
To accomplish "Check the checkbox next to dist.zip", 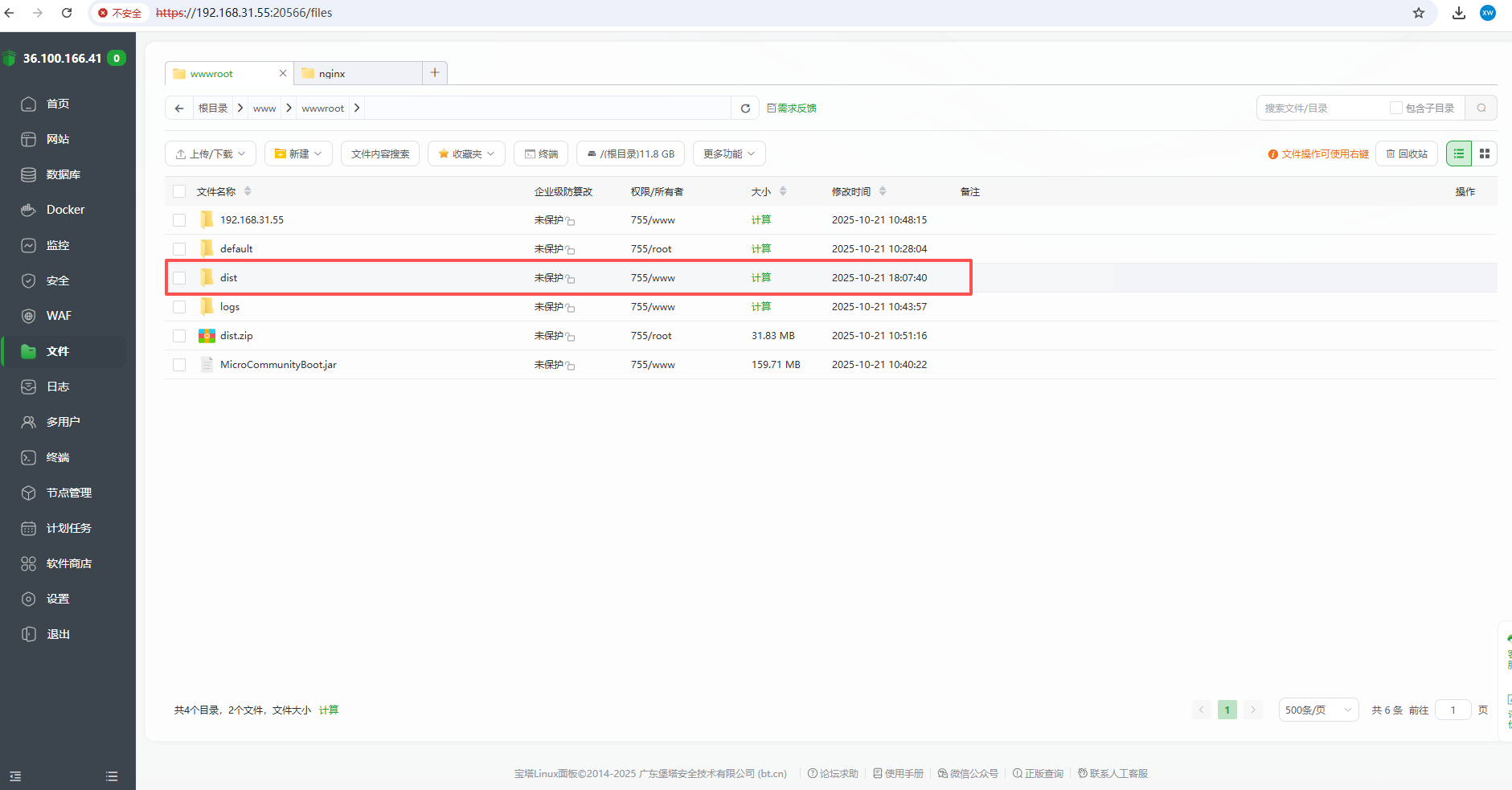I will point(179,335).
